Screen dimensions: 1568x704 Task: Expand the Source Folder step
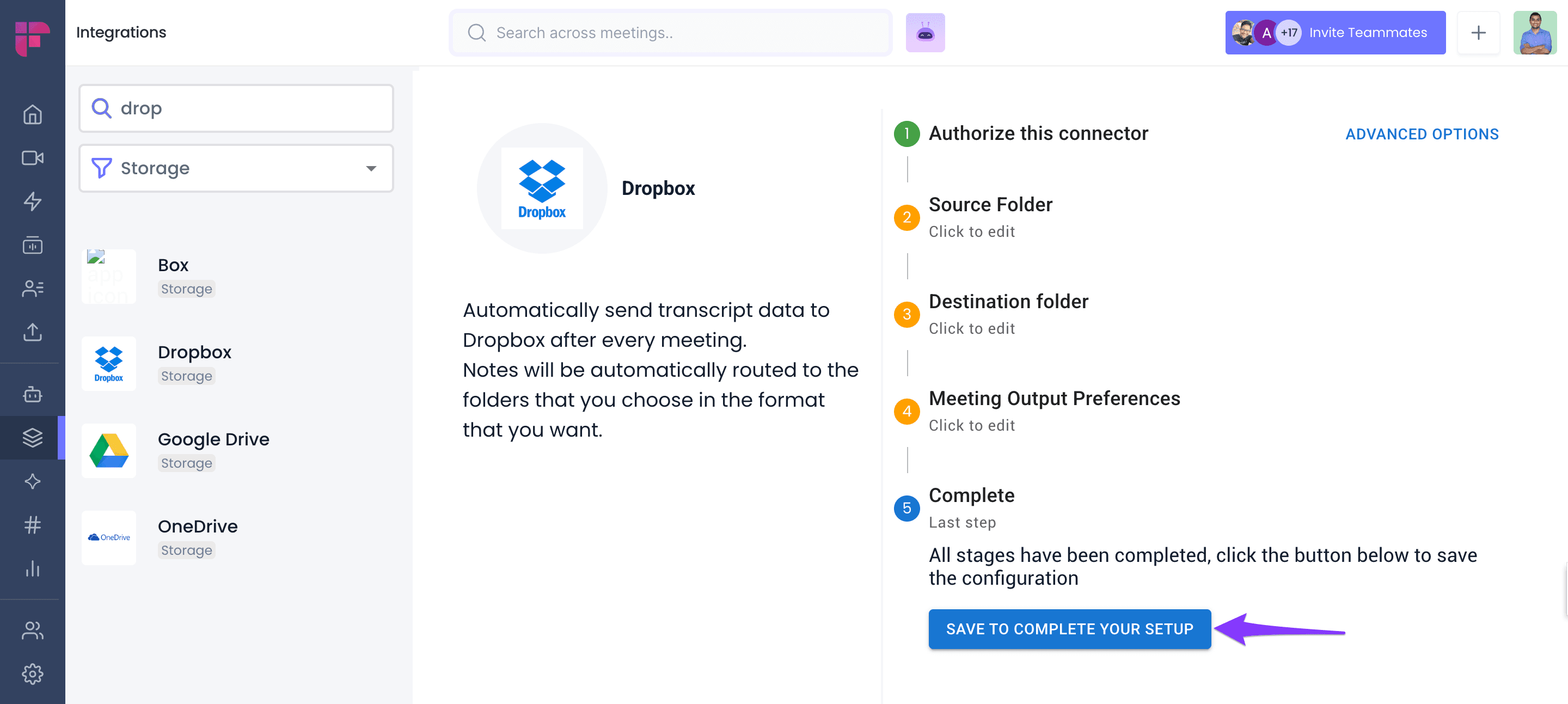click(990, 217)
